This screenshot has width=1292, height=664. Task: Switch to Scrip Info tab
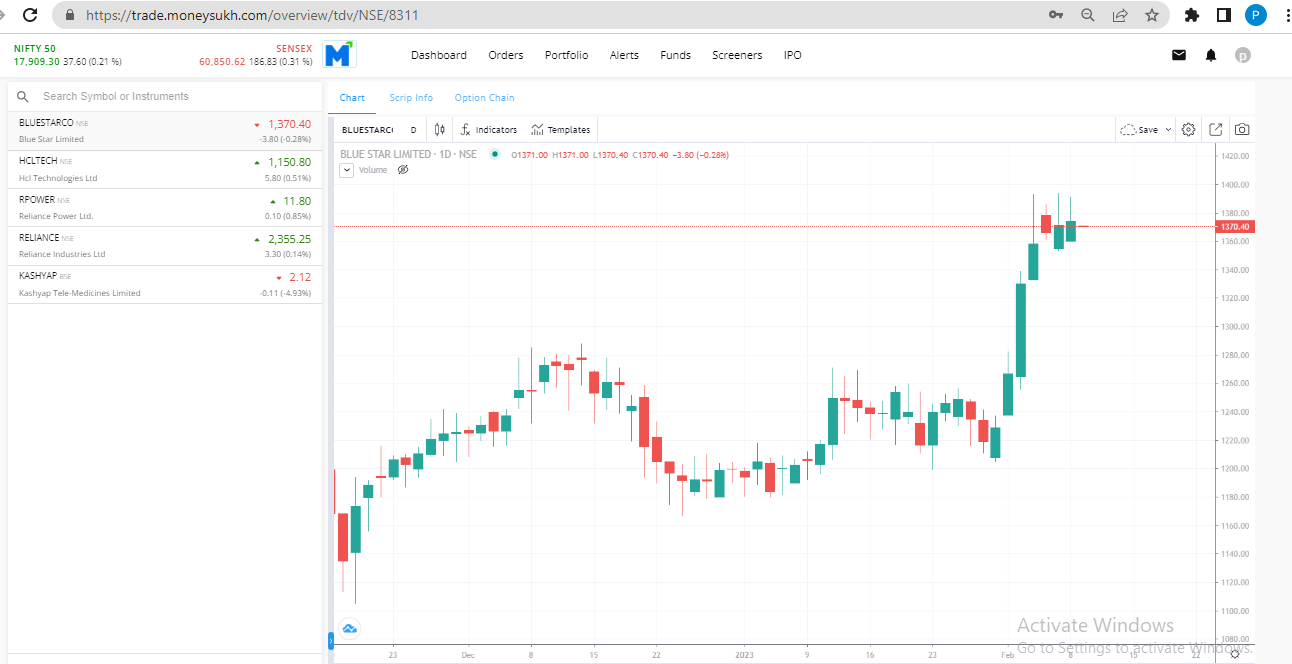click(x=411, y=97)
